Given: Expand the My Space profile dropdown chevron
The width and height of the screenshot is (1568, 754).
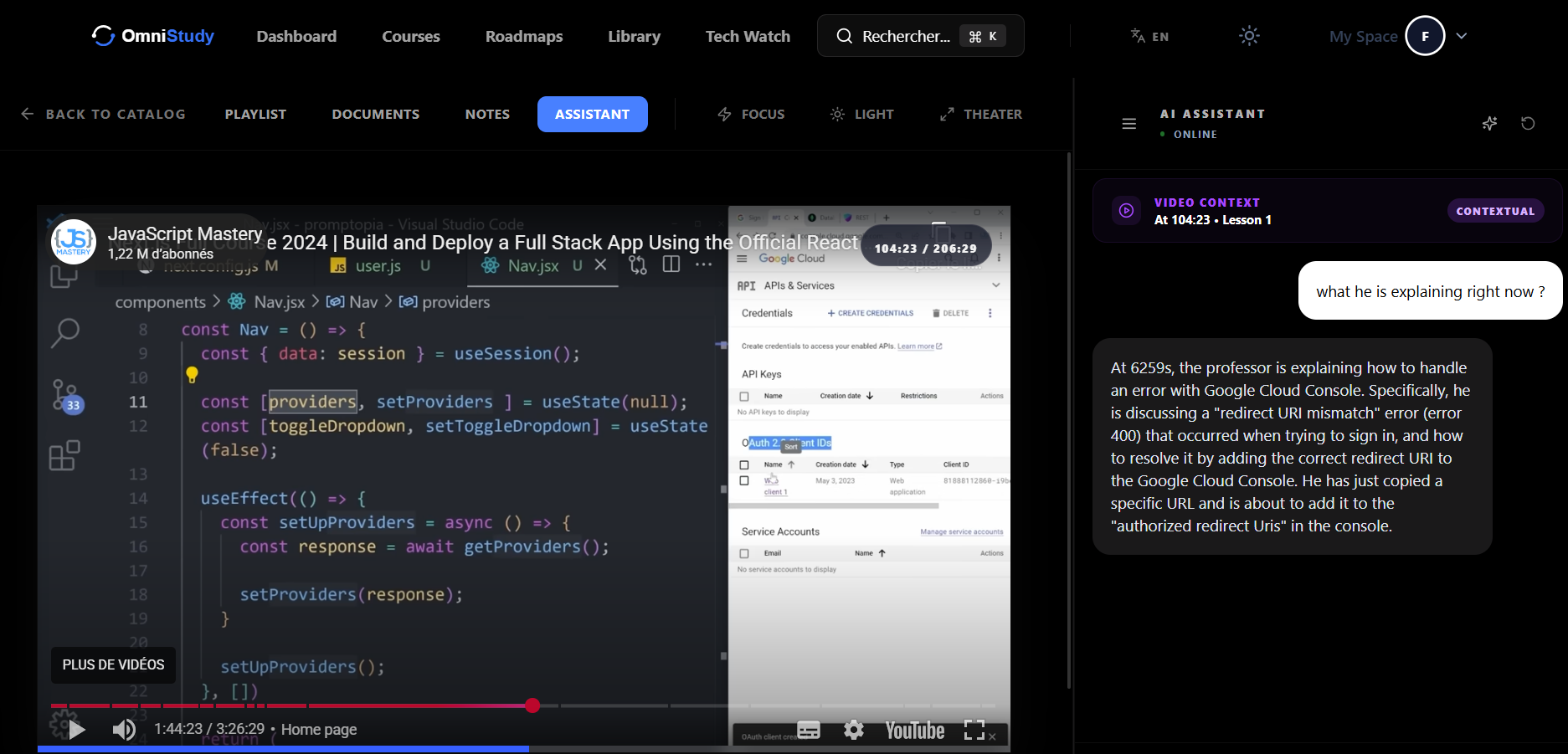Looking at the screenshot, I should pos(1462,36).
